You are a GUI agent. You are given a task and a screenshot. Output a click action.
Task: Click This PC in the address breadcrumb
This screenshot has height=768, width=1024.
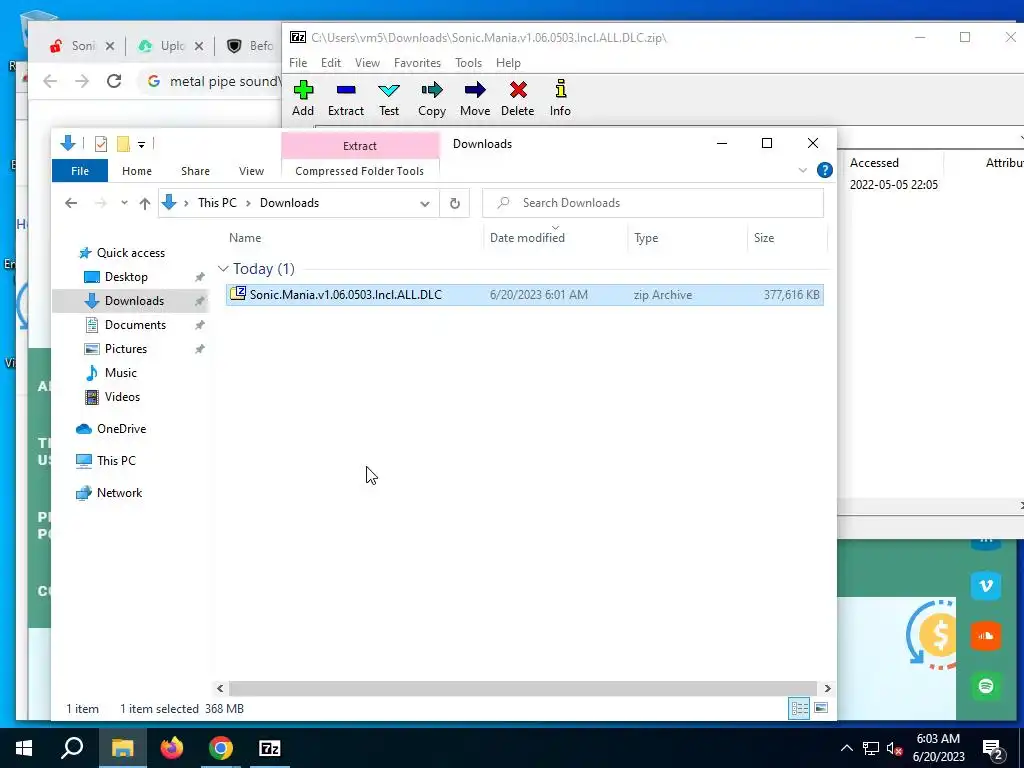tap(217, 202)
